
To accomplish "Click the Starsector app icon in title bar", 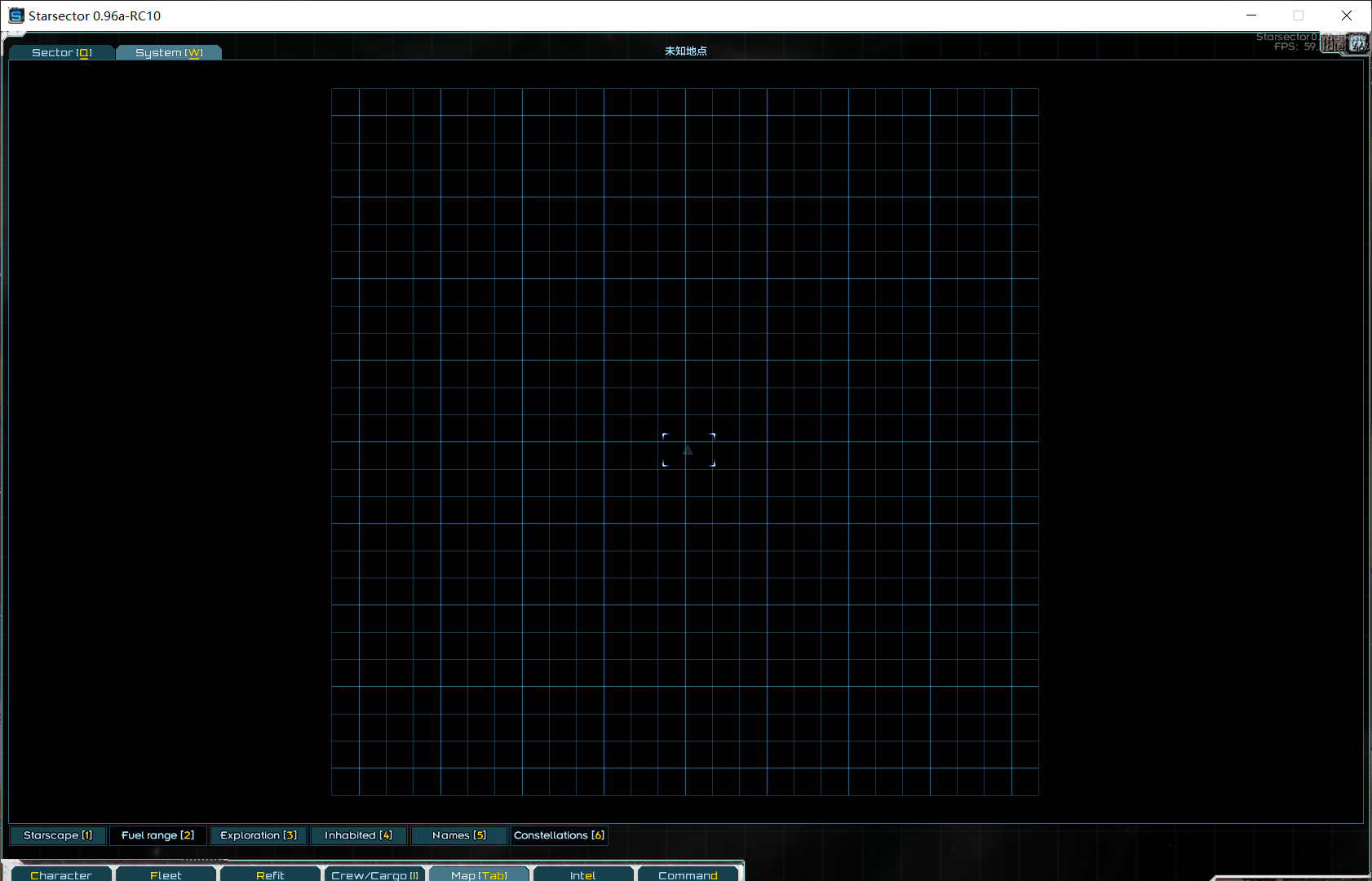I will tap(15, 15).
